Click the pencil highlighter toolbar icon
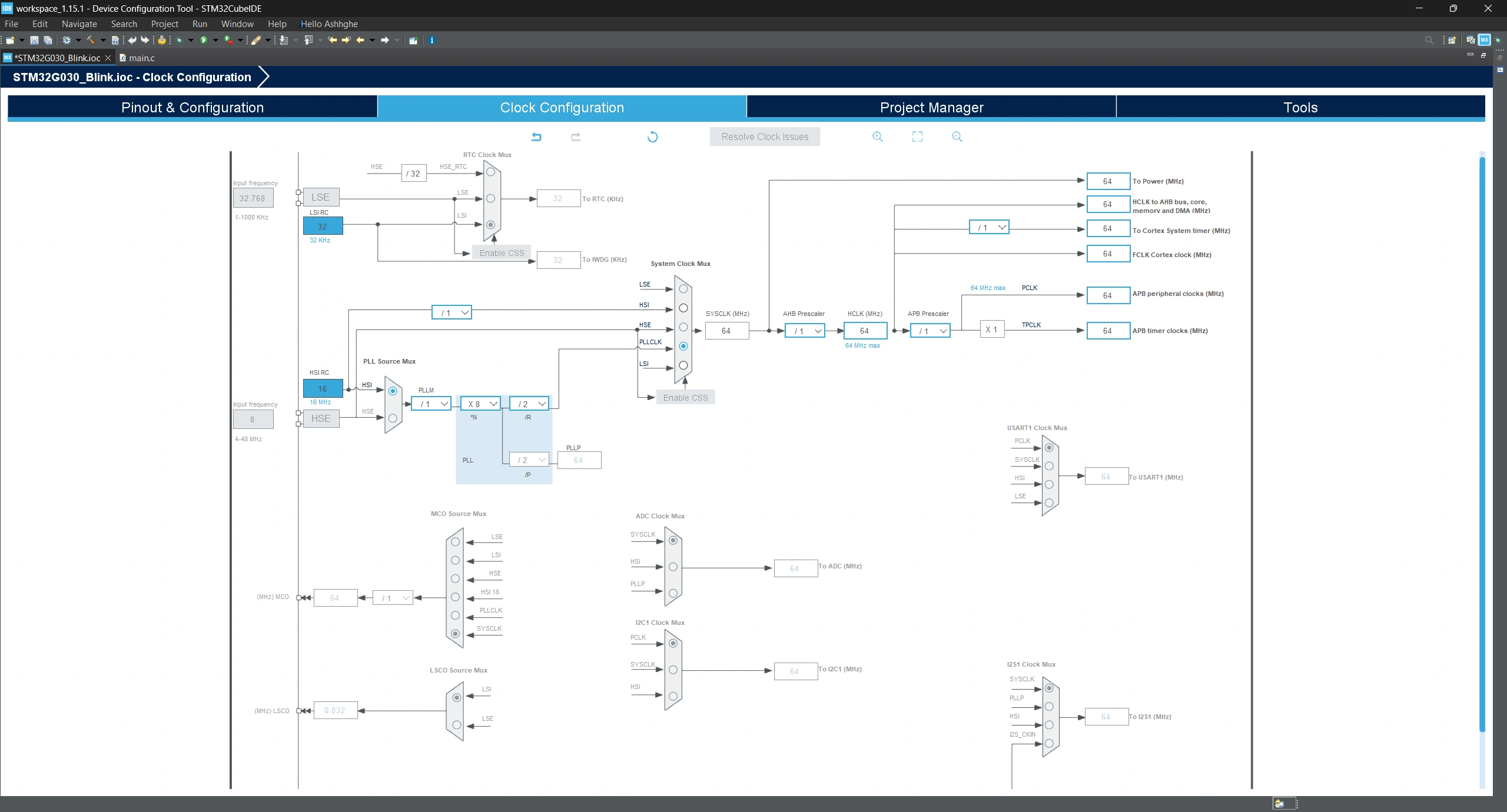Image resolution: width=1507 pixels, height=812 pixels. tap(256, 40)
